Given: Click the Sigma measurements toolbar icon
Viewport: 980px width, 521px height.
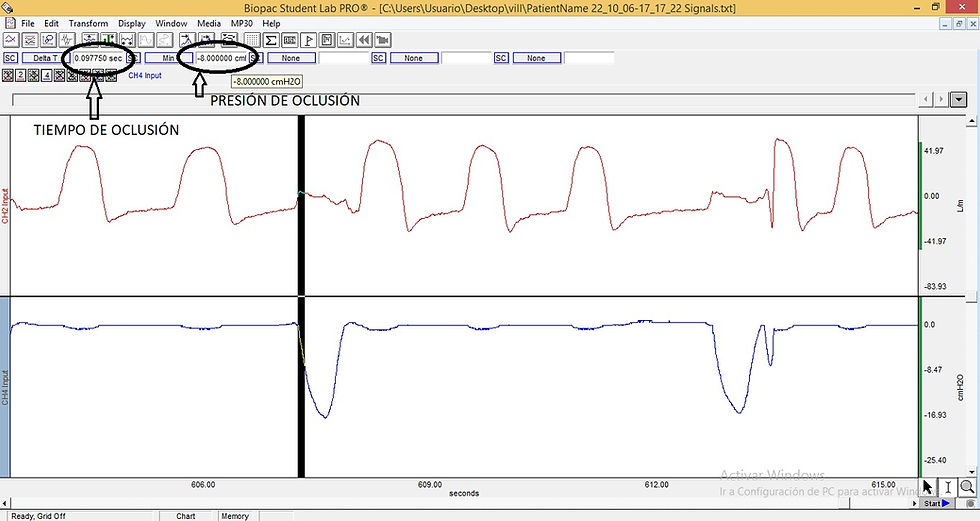Looking at the screenshot, I should coord(271,40).
